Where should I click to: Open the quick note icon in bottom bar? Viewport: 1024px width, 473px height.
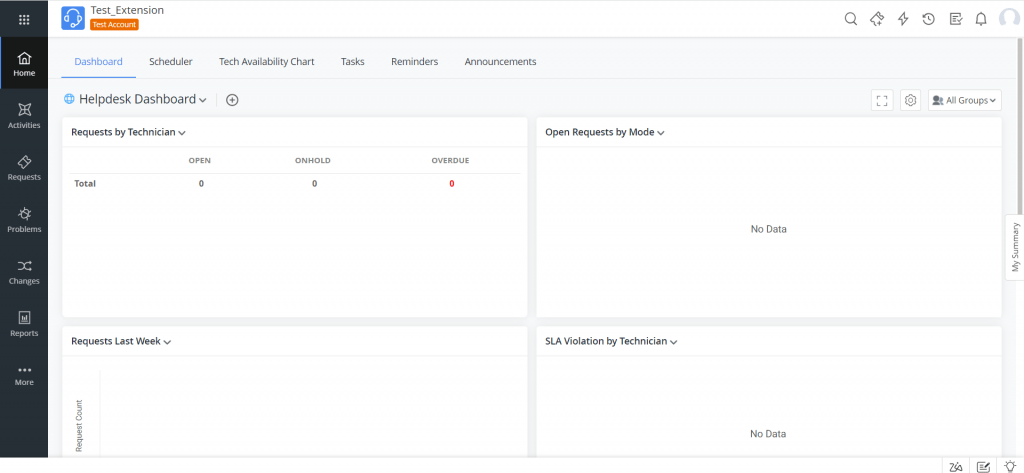(x=983, y=466)
